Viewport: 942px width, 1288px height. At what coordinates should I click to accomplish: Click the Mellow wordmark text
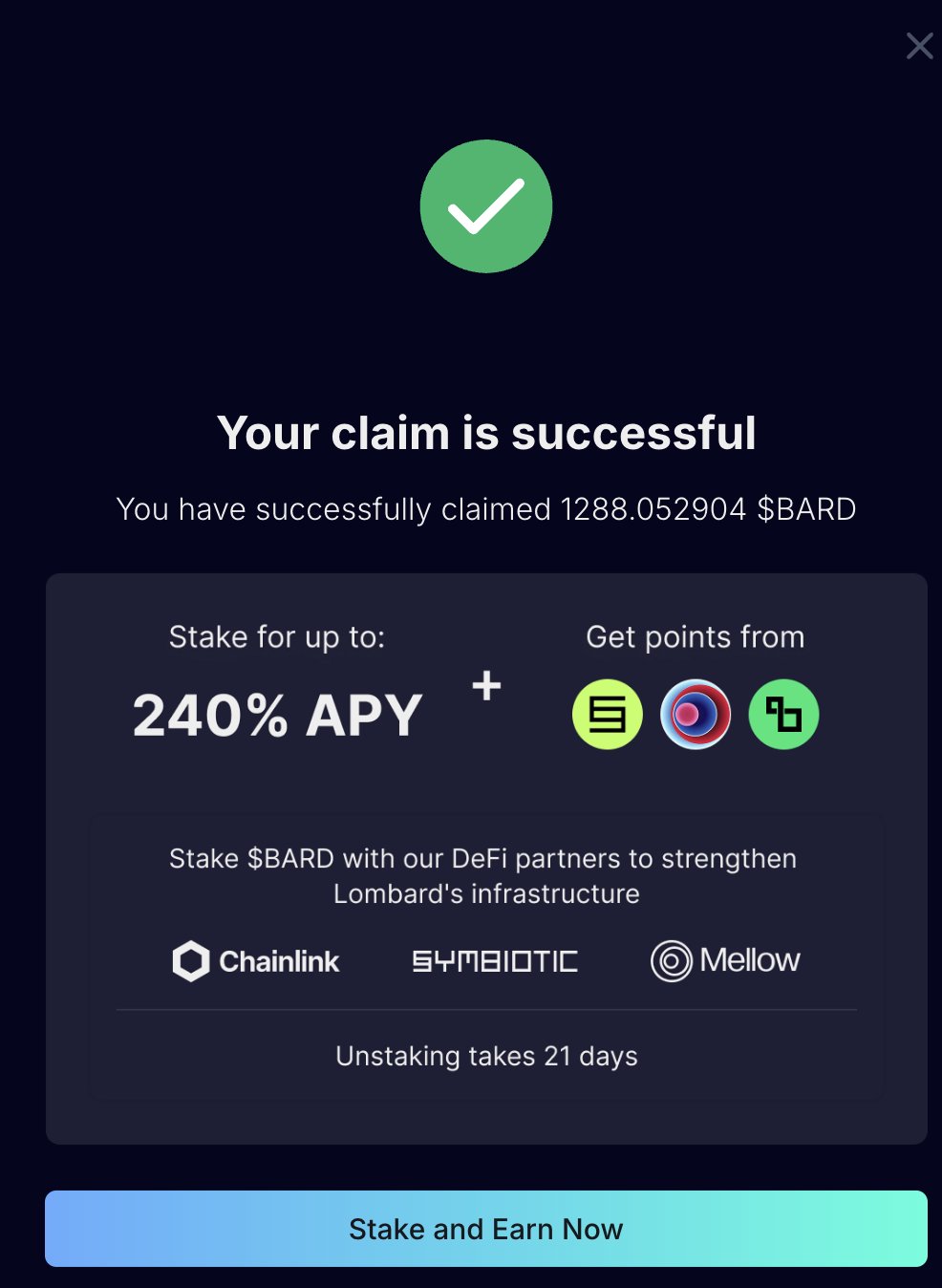pos(750,960)
